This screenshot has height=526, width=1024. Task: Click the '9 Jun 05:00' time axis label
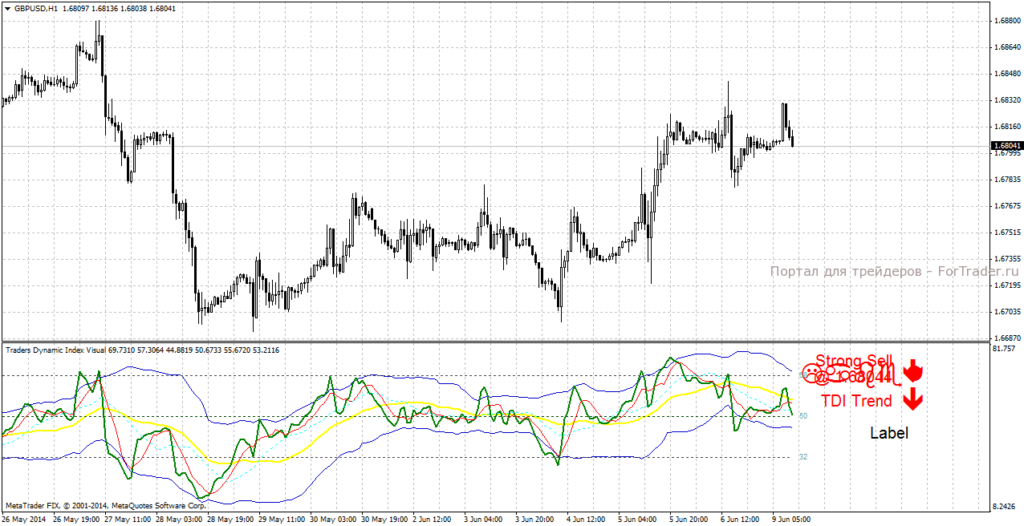pyautogui.click(x=792, y=519)
